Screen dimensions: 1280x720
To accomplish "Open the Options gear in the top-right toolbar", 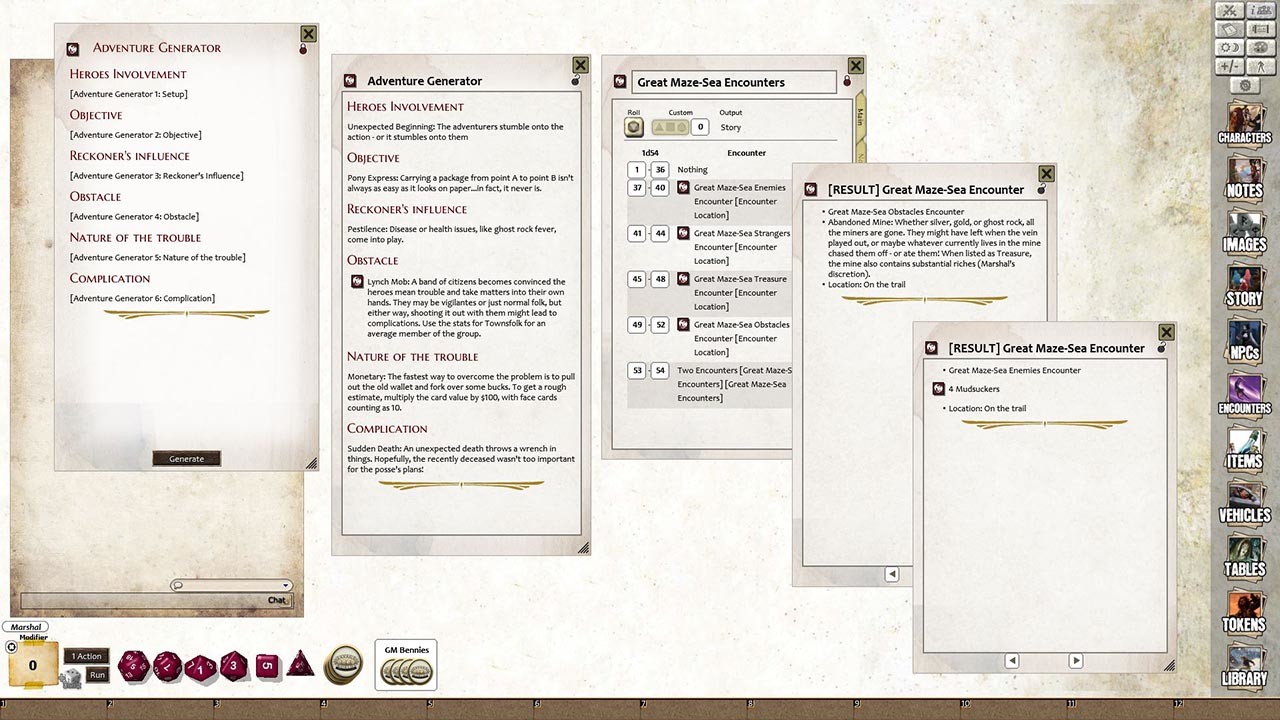I will point(1247,85).
